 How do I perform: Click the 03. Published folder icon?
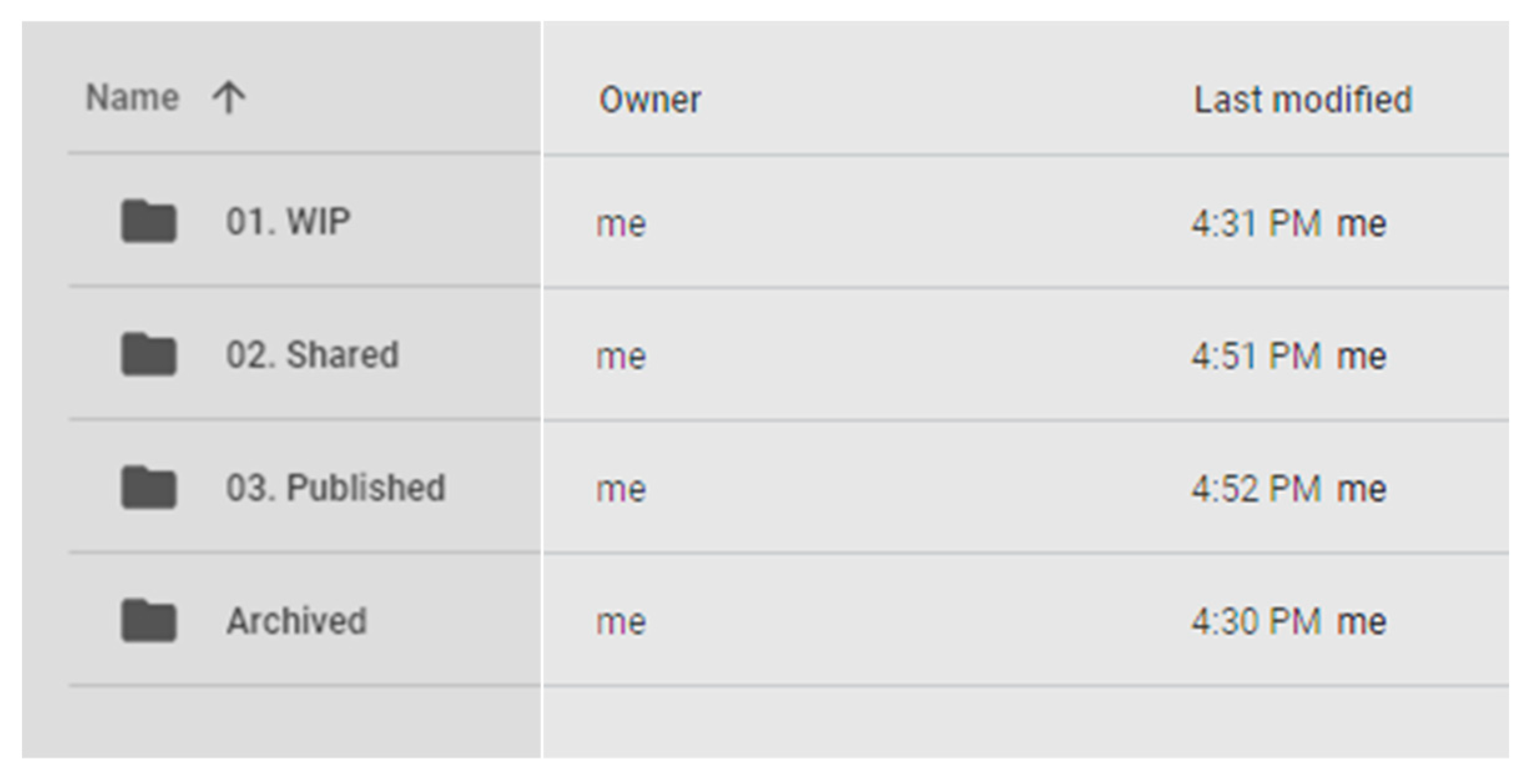[x=148, y=487]
